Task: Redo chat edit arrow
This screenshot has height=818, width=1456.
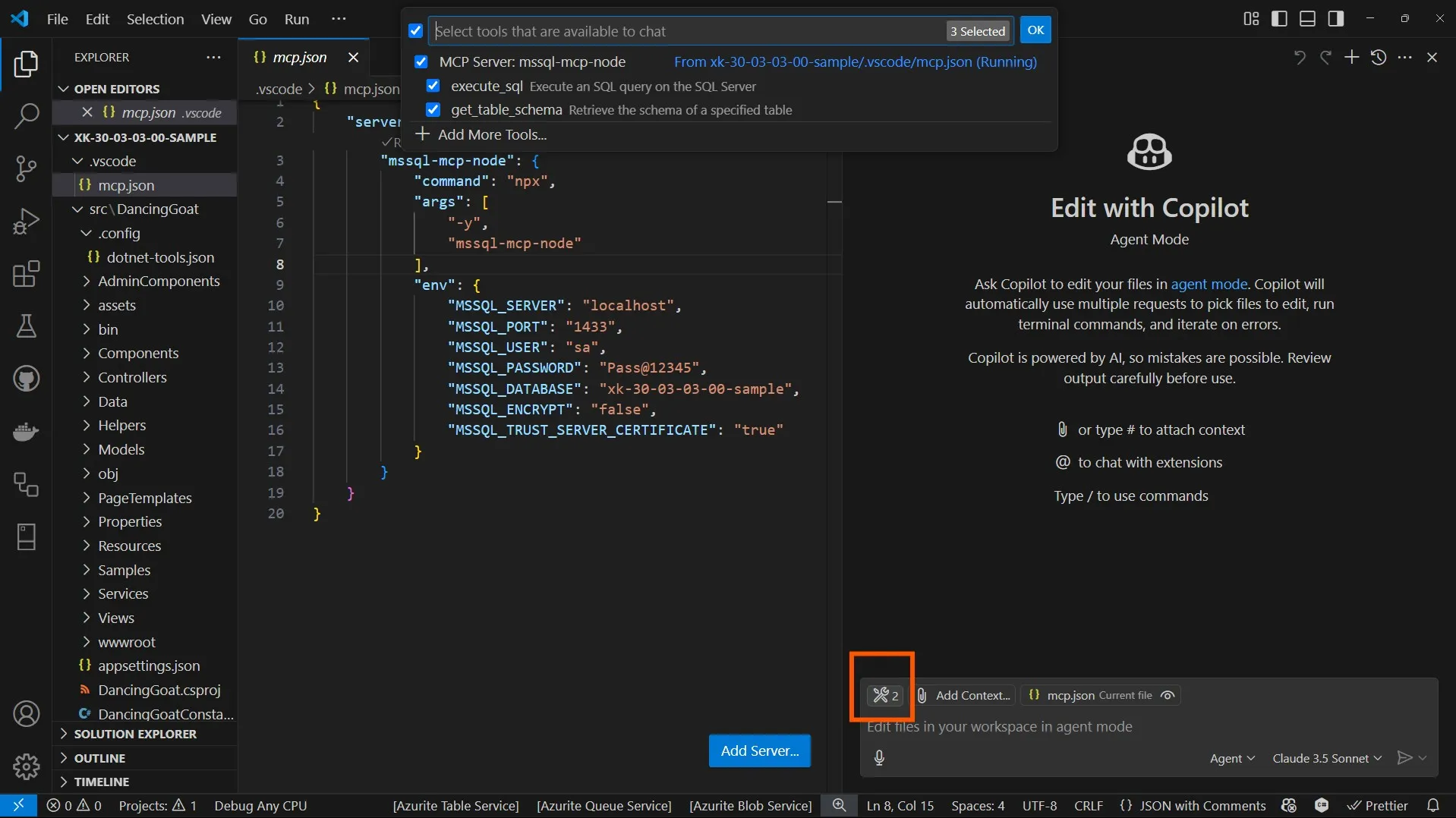Action: click(x=1325, y=57)
